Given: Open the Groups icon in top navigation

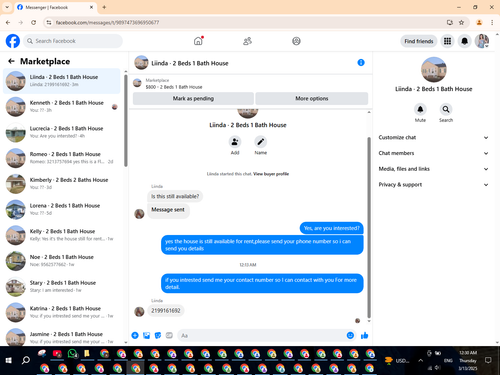Looking at the screenshot, I should tap(296, 41).
